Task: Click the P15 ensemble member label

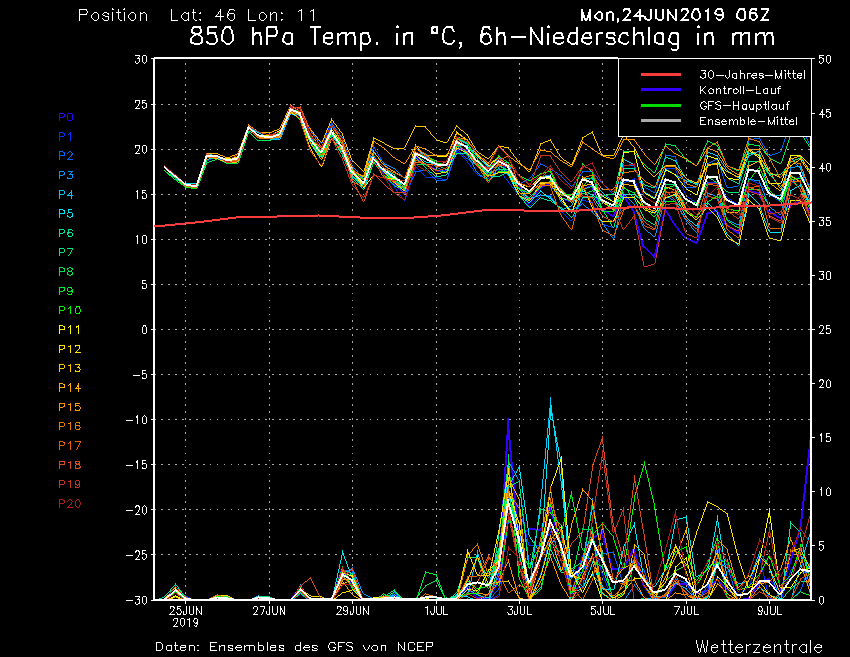Action: tap(70, 407)
